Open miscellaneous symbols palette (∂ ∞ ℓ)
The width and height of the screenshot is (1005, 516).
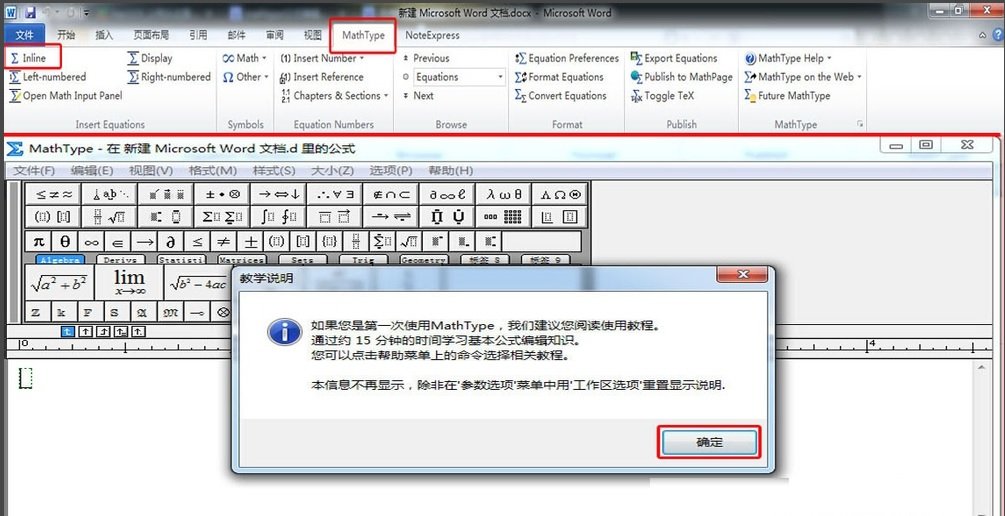(447, 195)
